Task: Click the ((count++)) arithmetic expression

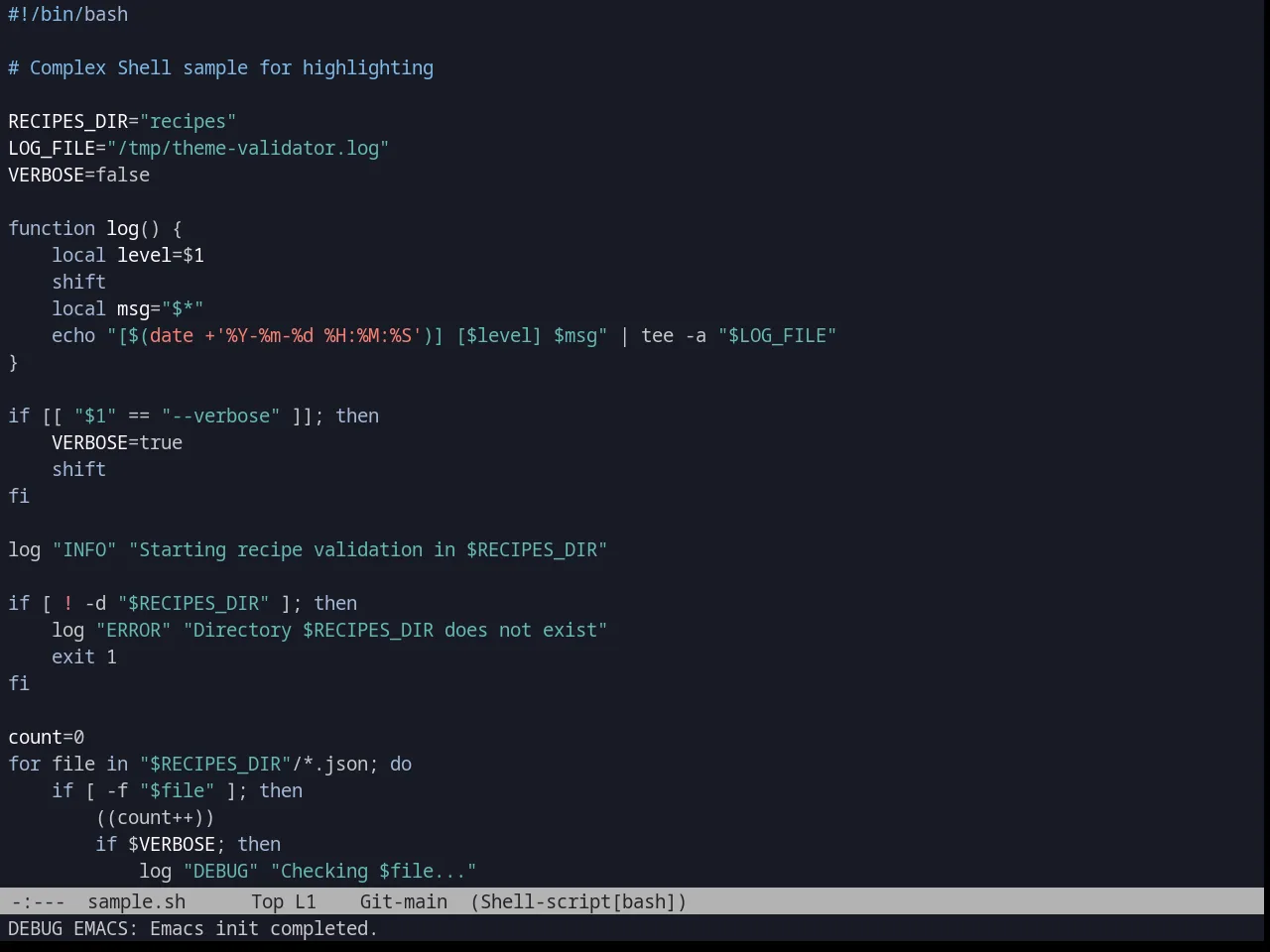Action: (155, 817)
